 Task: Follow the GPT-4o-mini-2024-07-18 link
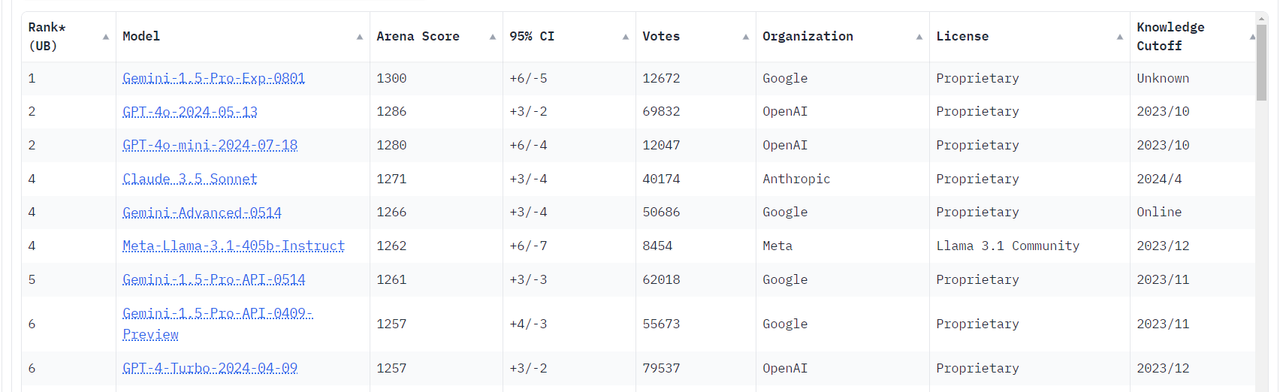[x=210, y=145]
